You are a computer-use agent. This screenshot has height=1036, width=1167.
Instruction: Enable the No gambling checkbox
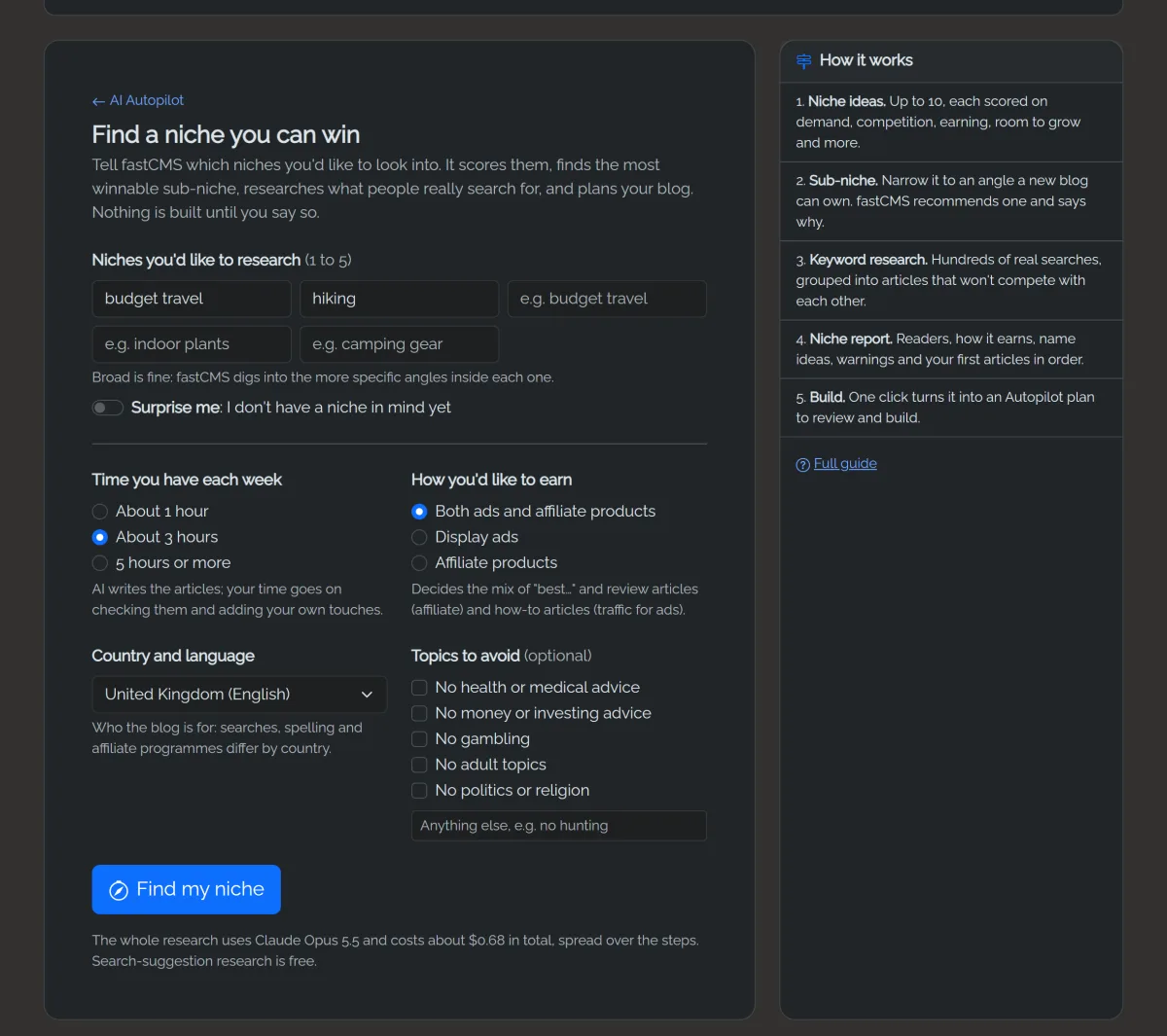click(x=419, y=739)
